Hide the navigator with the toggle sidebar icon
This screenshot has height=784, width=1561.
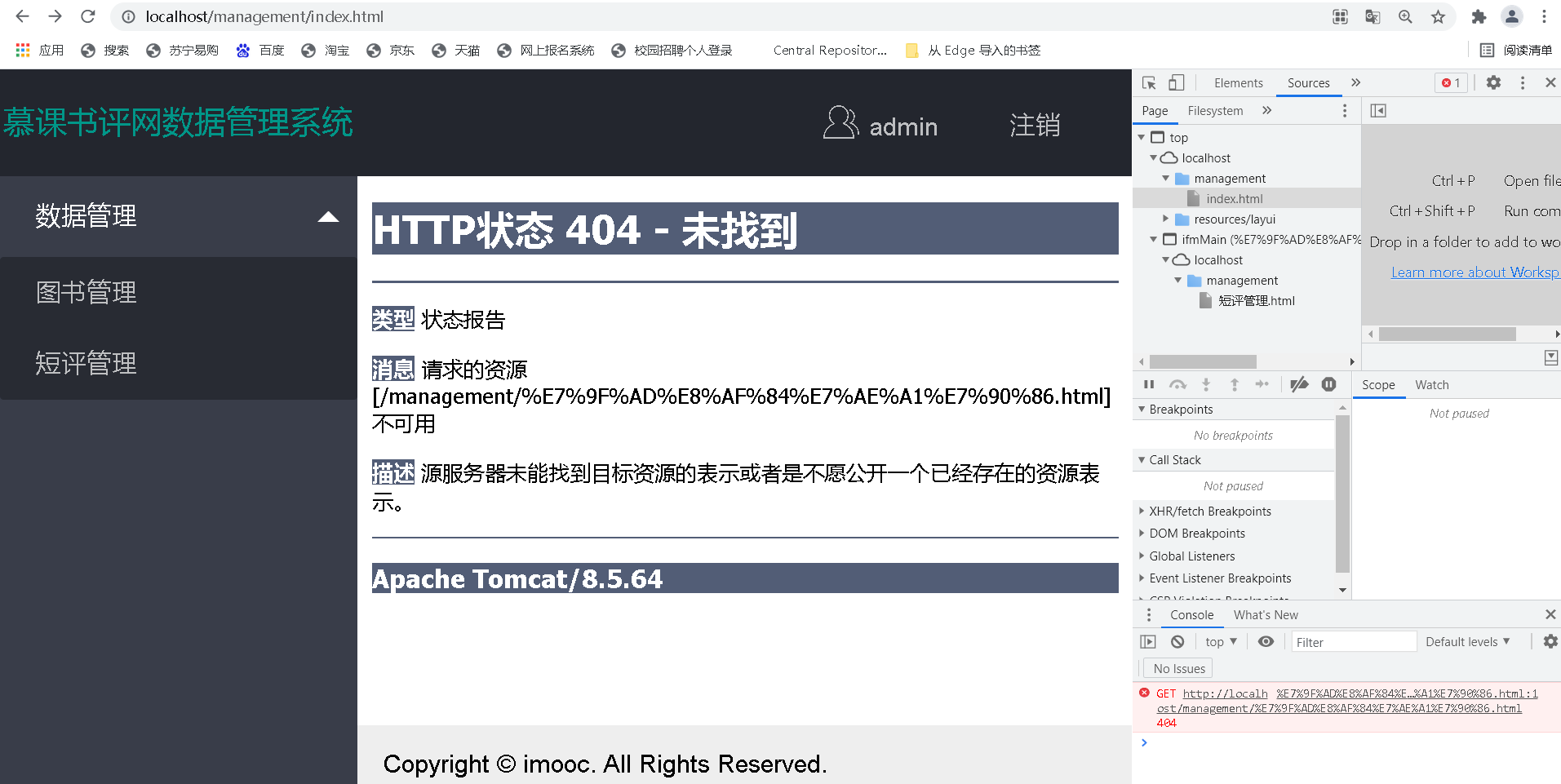(1378, 110)
